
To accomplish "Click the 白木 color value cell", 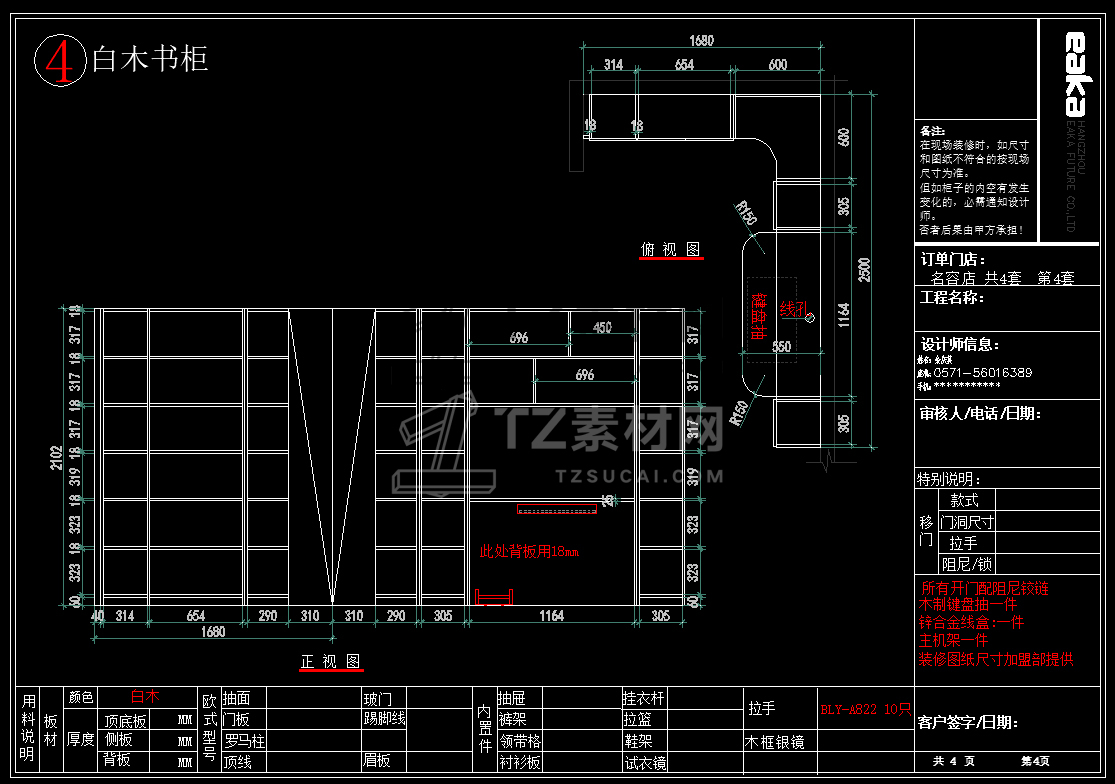I will [146, 697].
